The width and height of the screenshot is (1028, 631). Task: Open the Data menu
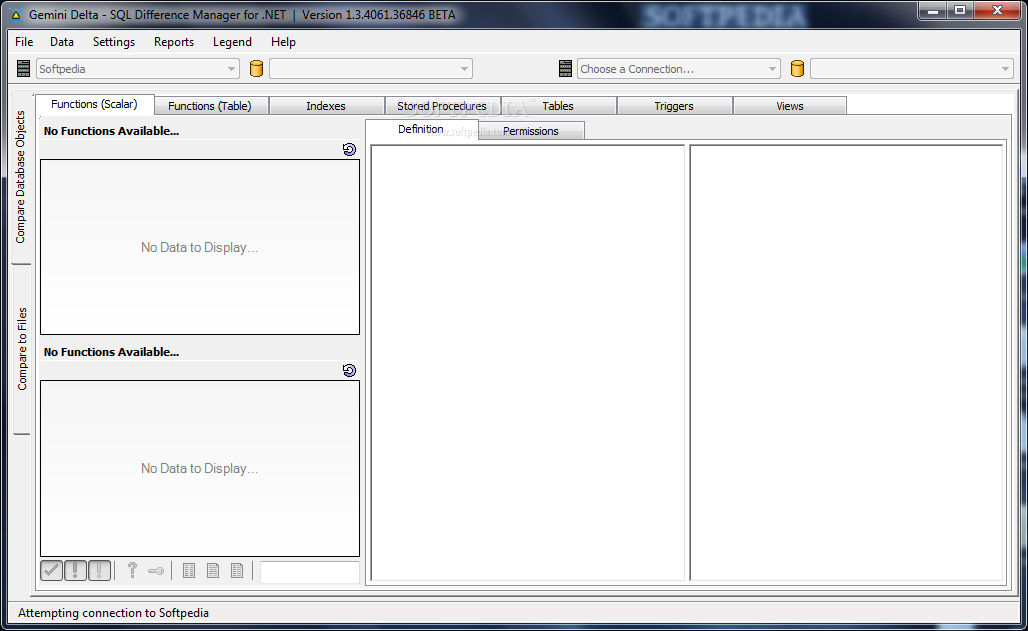(62, 42)
